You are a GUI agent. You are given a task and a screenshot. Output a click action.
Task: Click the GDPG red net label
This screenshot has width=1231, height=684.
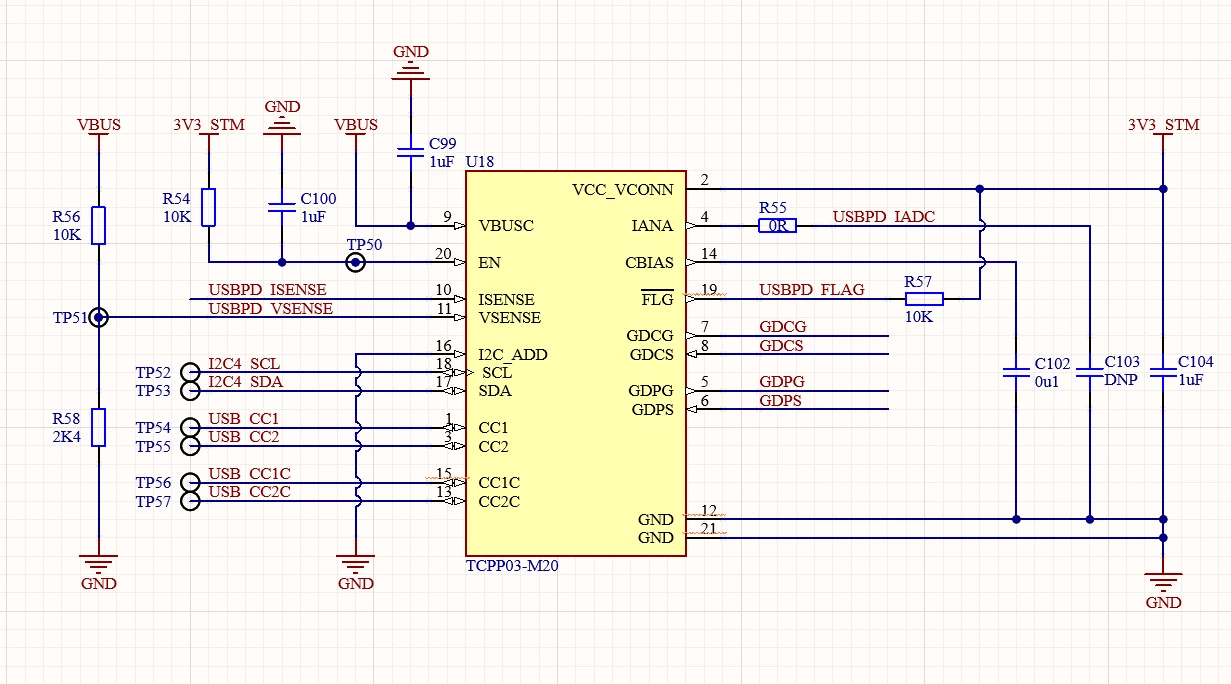[782, 382]
